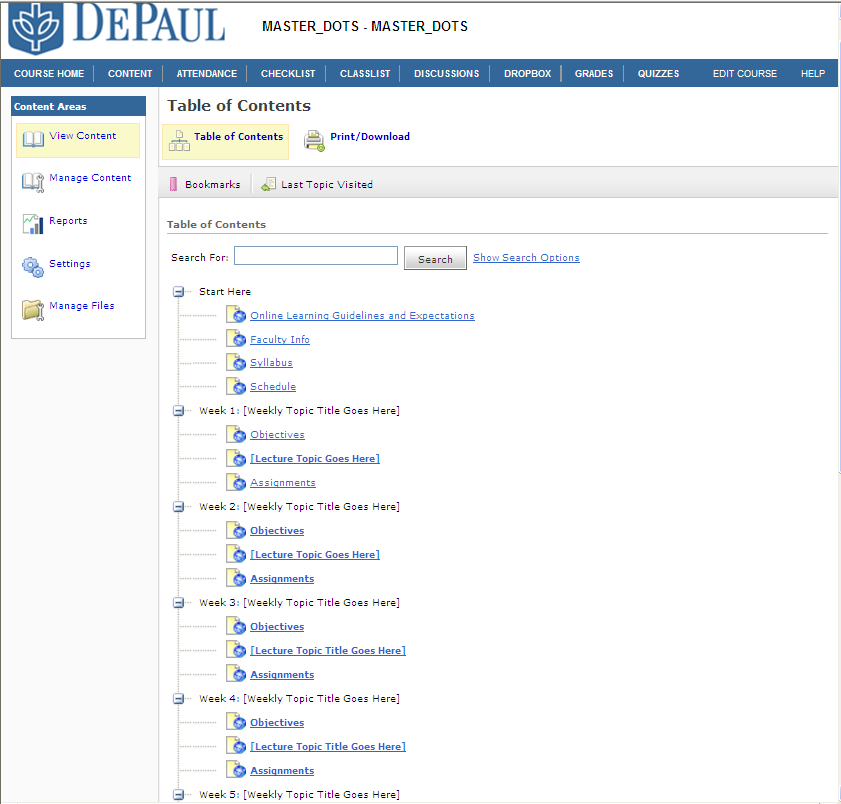Open Online Learning Guidelines and Expectations link

[362, 316]
